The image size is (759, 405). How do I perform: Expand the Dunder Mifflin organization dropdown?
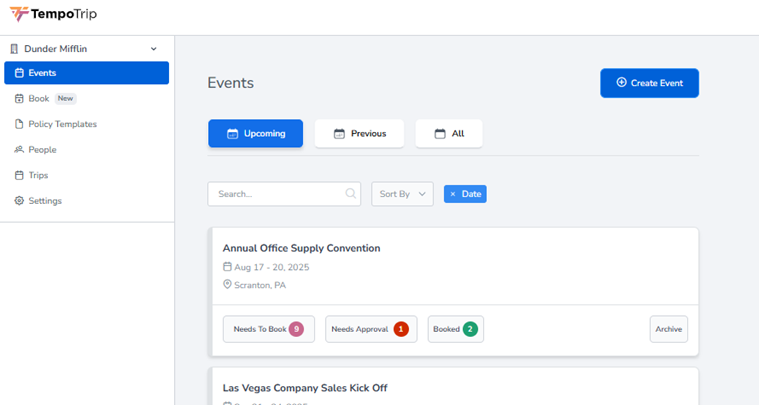(153, 49)
